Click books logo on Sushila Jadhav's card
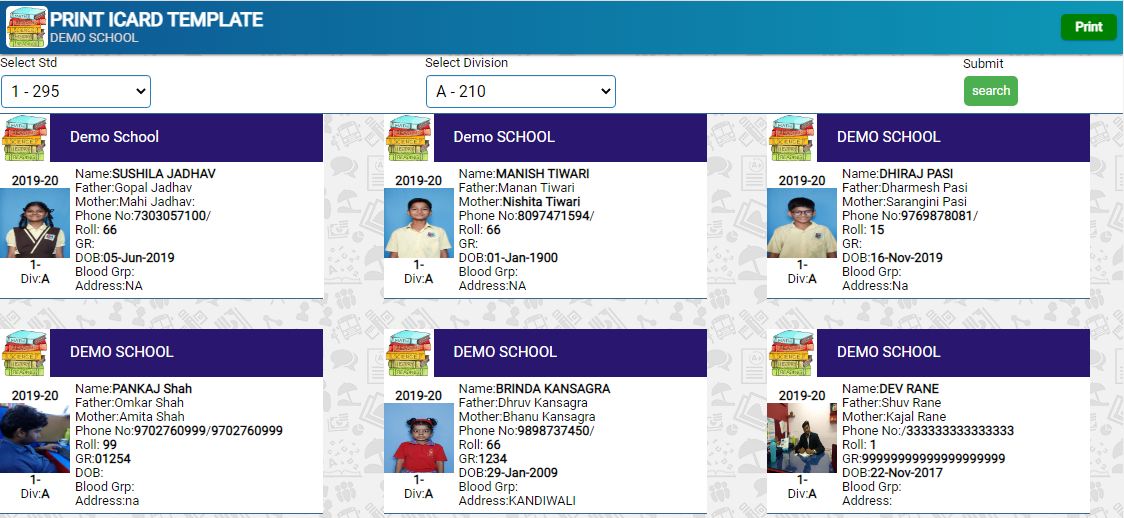Screen dimensions: 1124x518 (x=25, y=138)
